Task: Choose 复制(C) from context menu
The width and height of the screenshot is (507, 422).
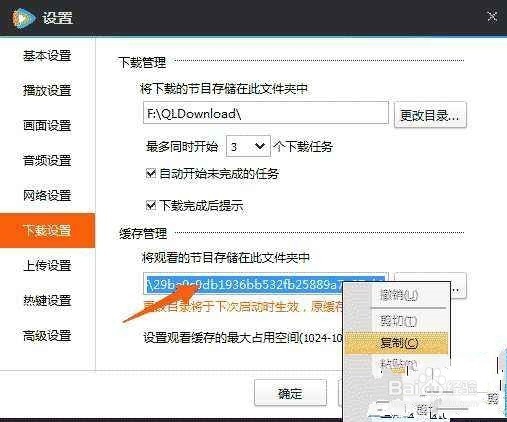Action: coord(396,343)
